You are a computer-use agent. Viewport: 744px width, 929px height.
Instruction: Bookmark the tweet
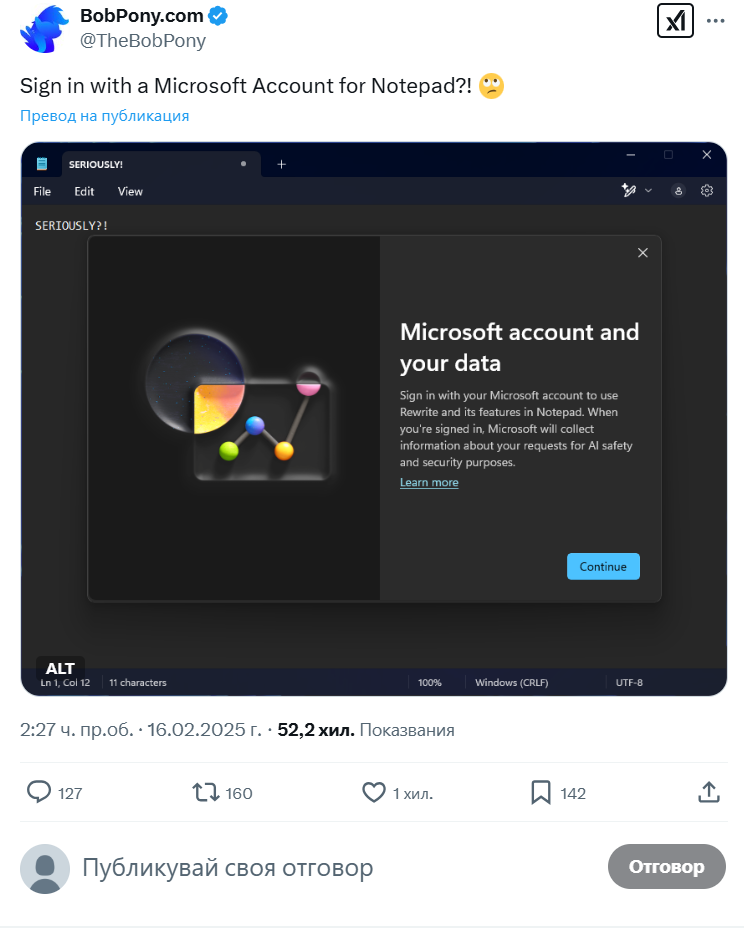pyautogui.click(x=541, y=792)
